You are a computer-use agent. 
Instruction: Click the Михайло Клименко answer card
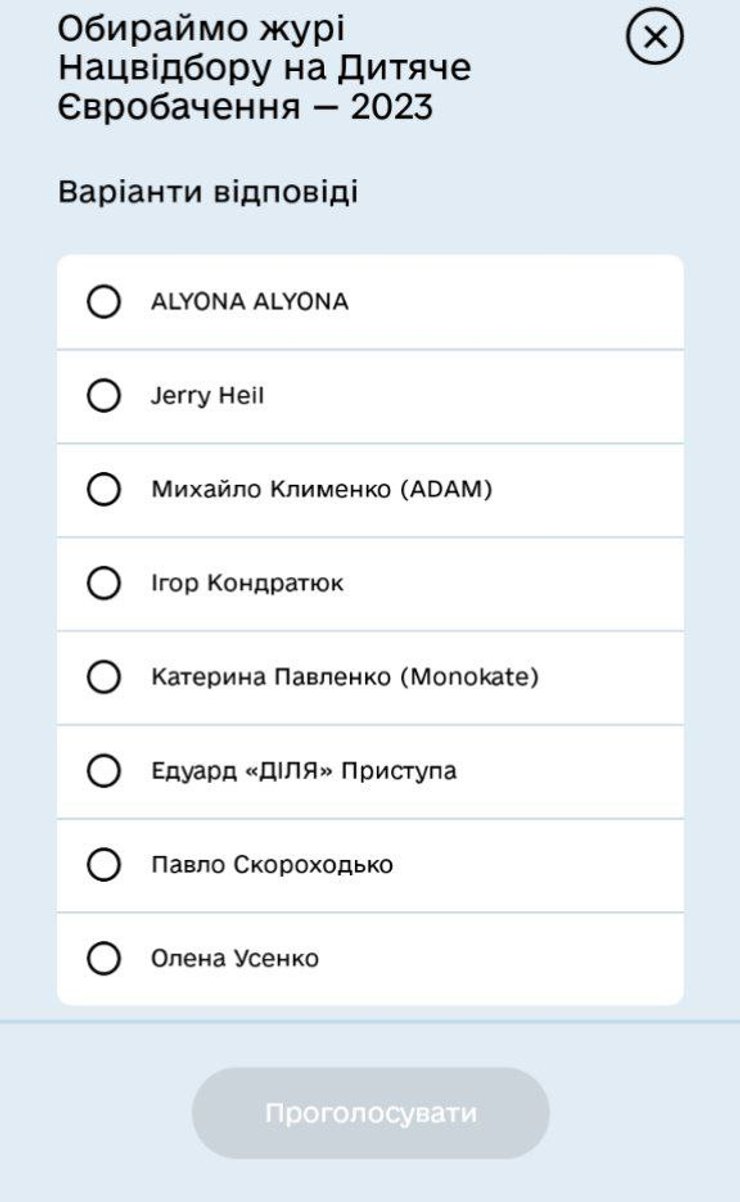(x=370, y=487)
